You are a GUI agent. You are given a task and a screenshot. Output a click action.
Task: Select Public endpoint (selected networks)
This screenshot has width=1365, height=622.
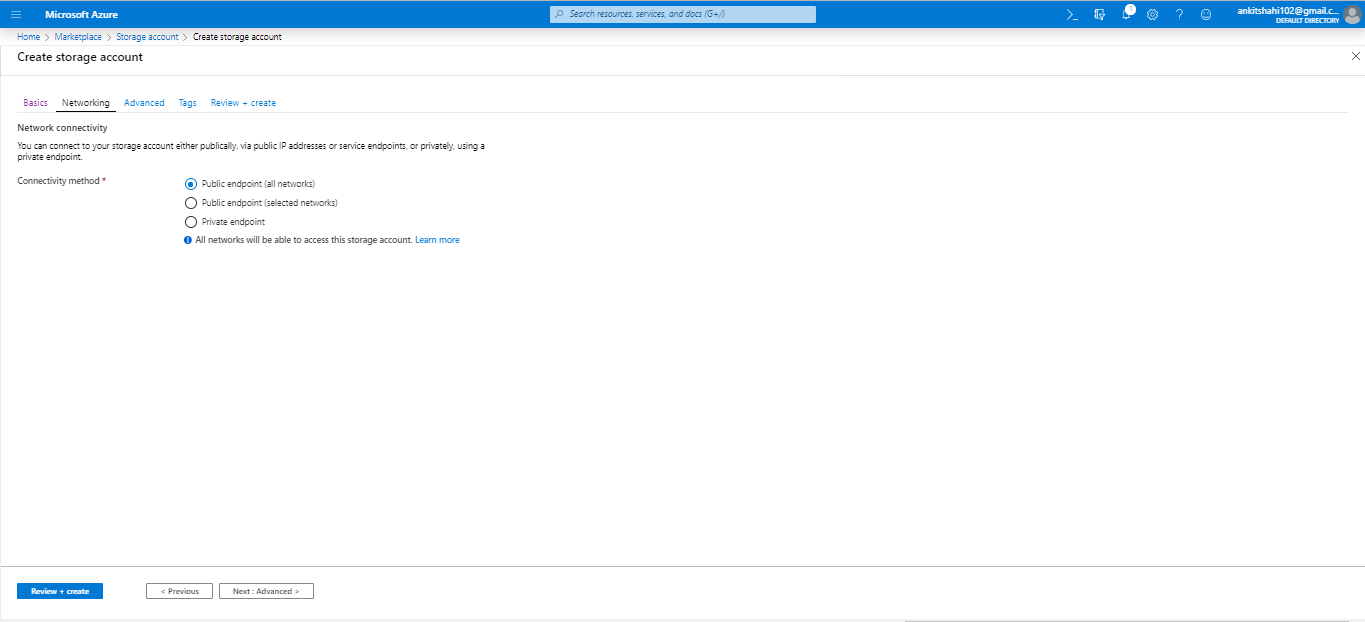[x=190, y=202]
